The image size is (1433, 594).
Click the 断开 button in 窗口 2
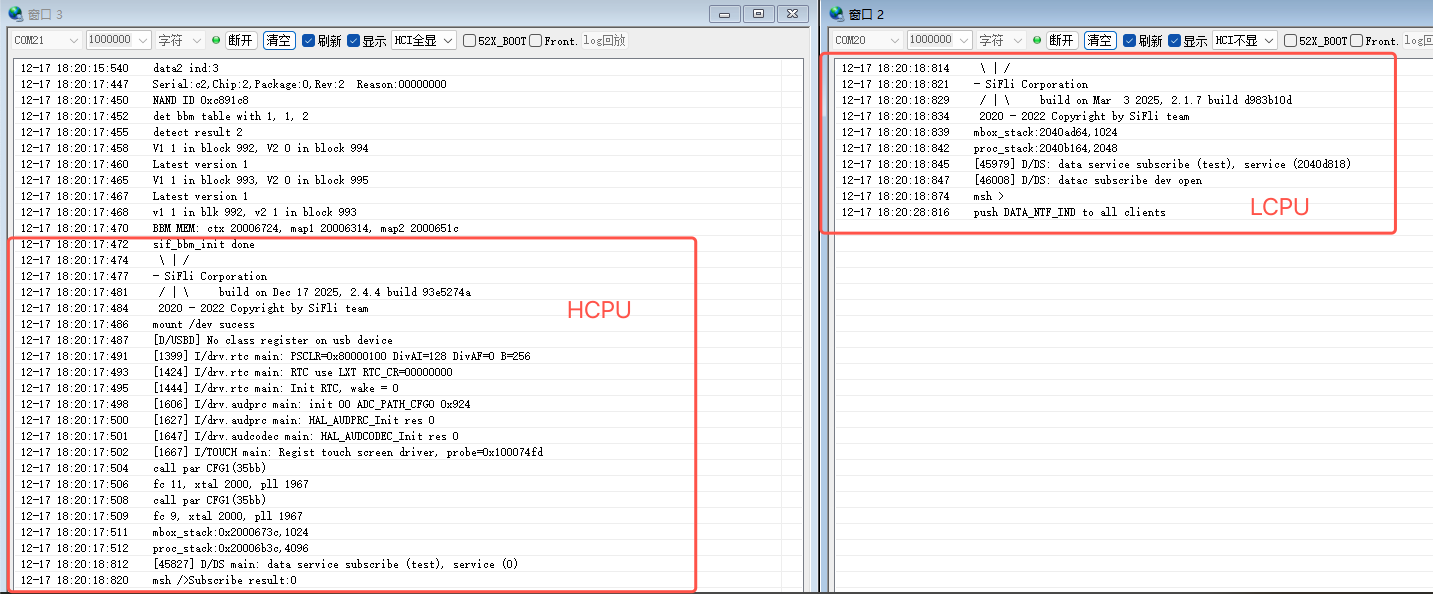pyautogui.click(x=1062, y=40)
